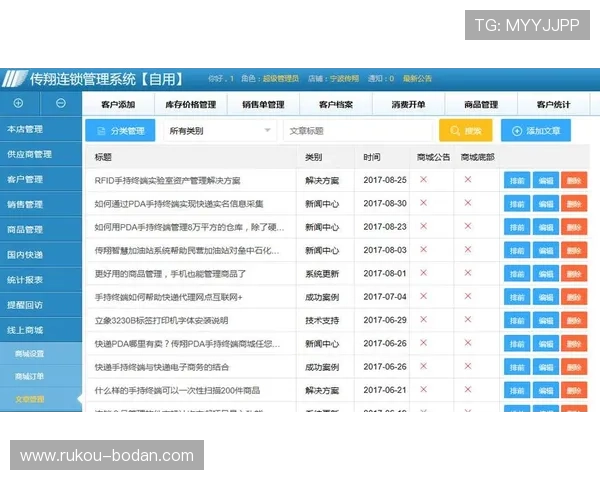The height and width of the screenshot is (480, 600).
Task: Click the 标题 column header
Action: 103,157
